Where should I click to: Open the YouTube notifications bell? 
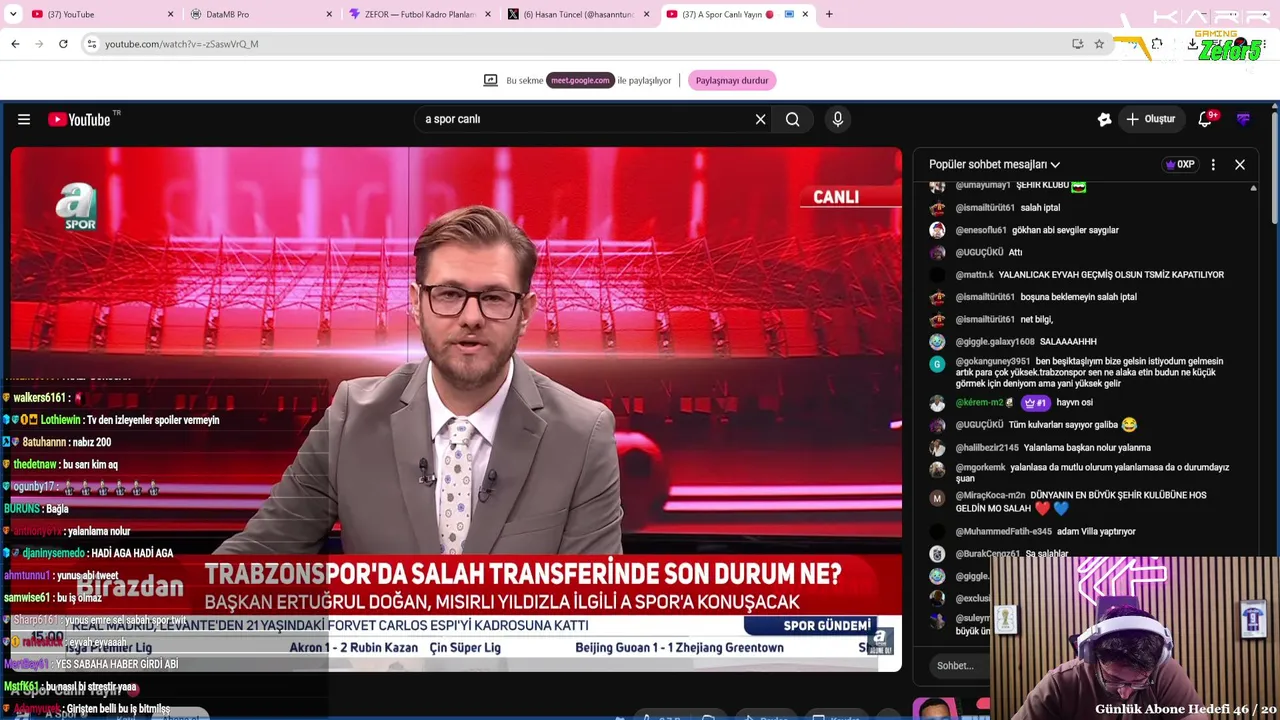1206,119
